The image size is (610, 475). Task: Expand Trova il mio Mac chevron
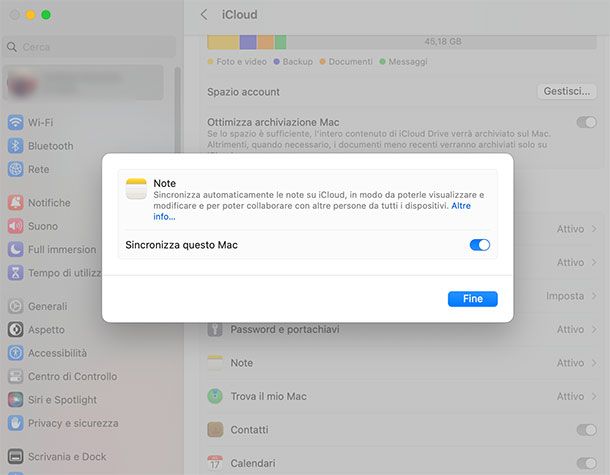(594, 396)
